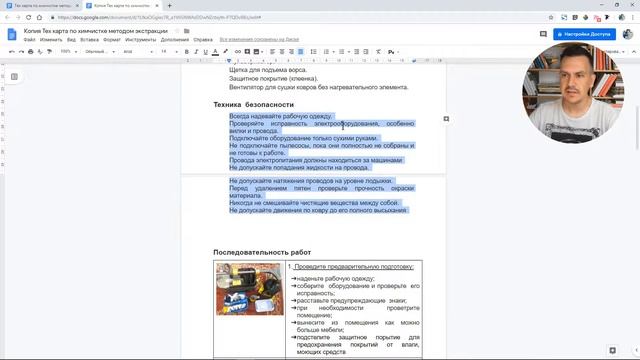
Task: Go to the browser home page
Action: pyautogui.click(x=39, y=18)
